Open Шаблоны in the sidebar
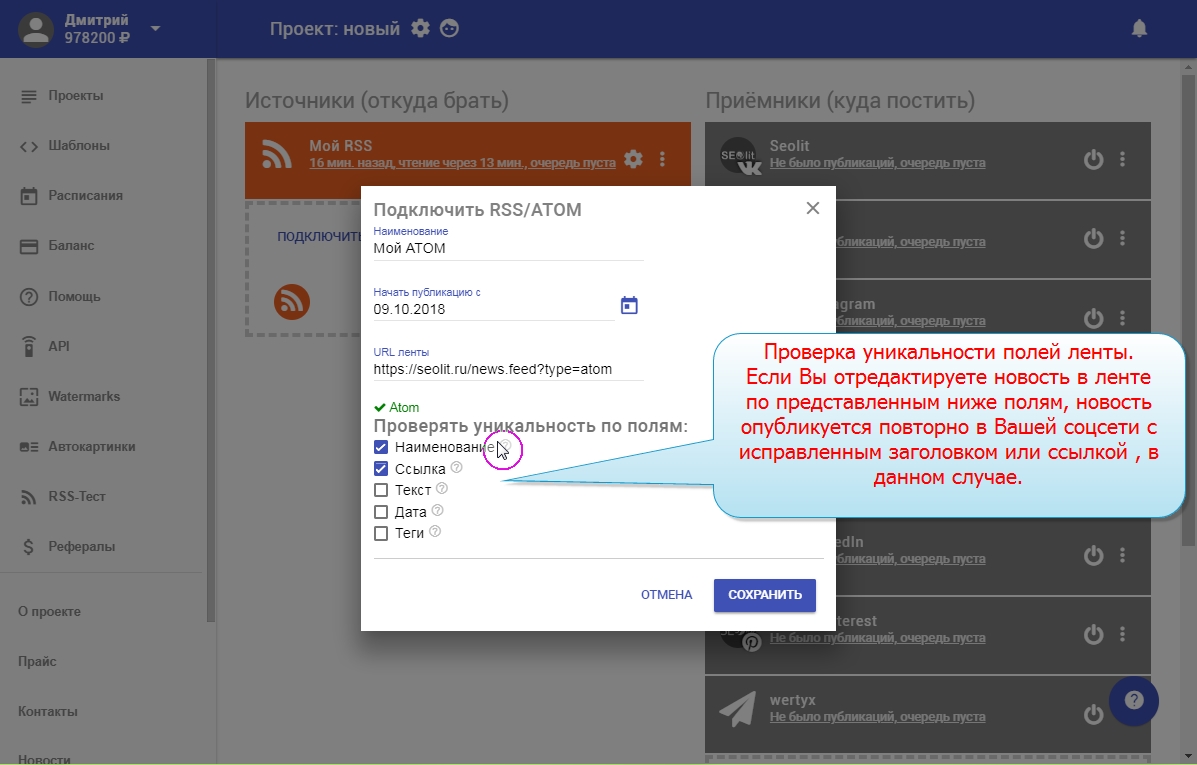This screenshot has height=765, width=1197. tap(79, 146)
